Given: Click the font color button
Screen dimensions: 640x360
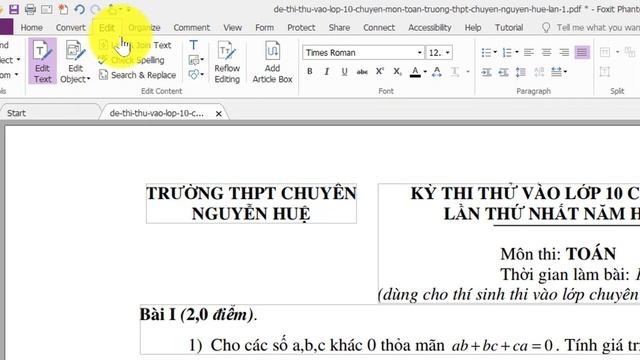Looking at the screenshot, I should (x=415, y=72).
